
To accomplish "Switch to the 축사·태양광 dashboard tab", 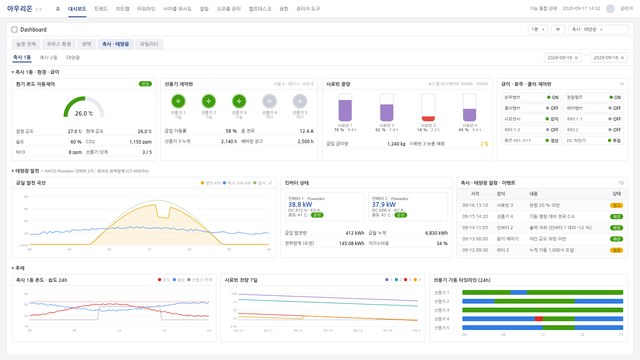I will pos(116,44).
